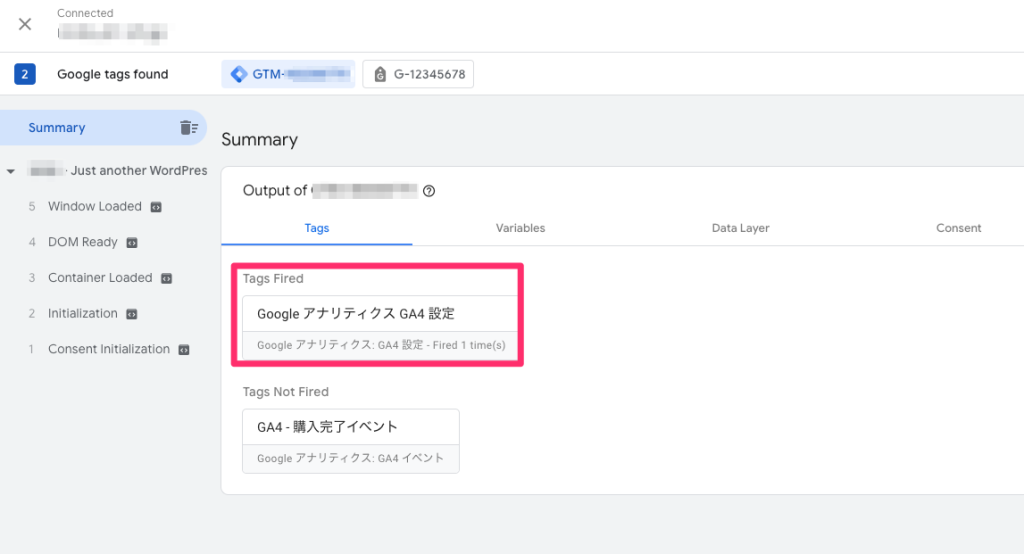Switch to the Data Layer tab
The height and width of the screenshot is (554, 1024).
pos(741,228)
